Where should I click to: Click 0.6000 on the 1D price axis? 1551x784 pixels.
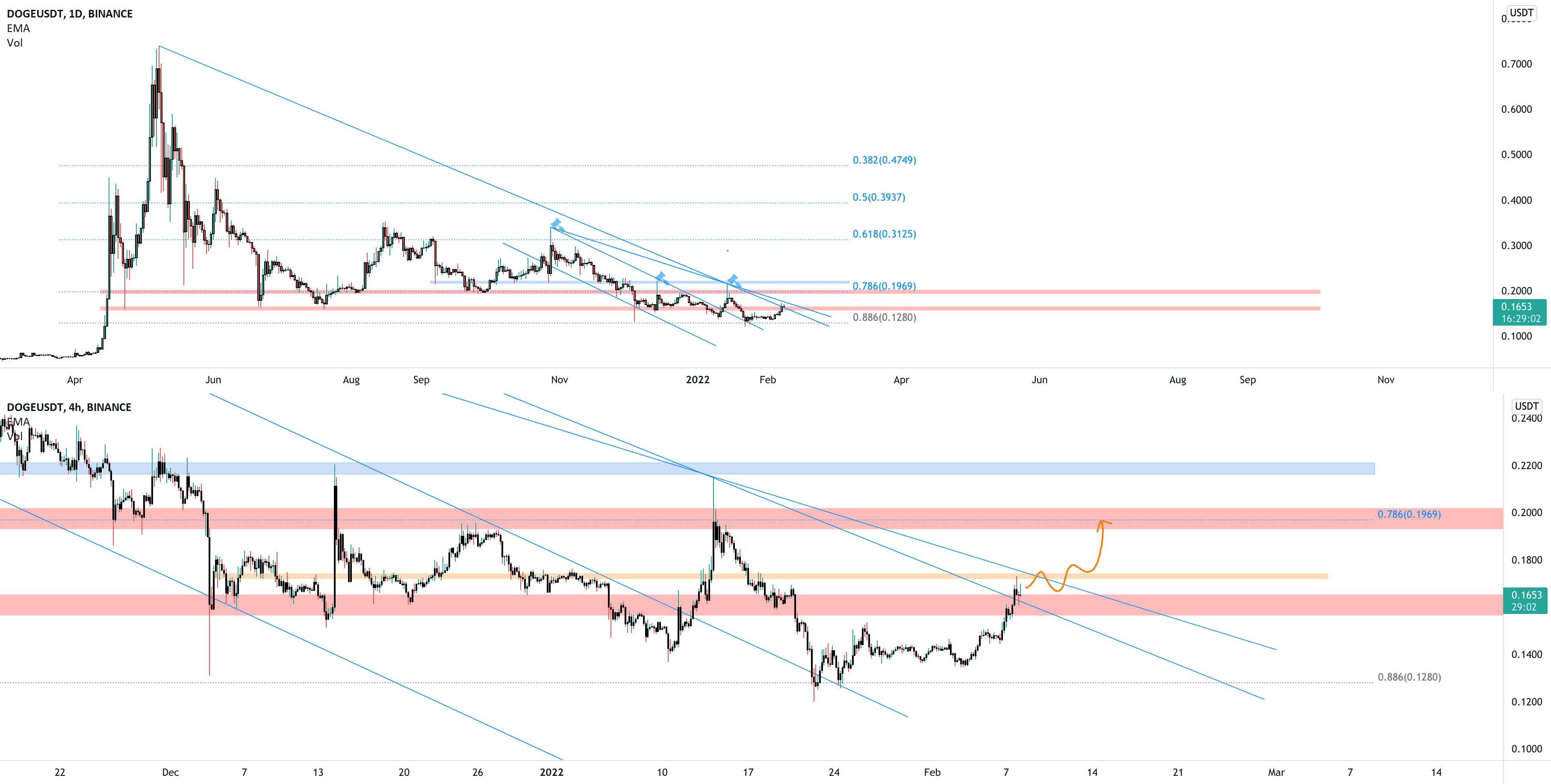pyautogui.click(x=1516, y=109)
